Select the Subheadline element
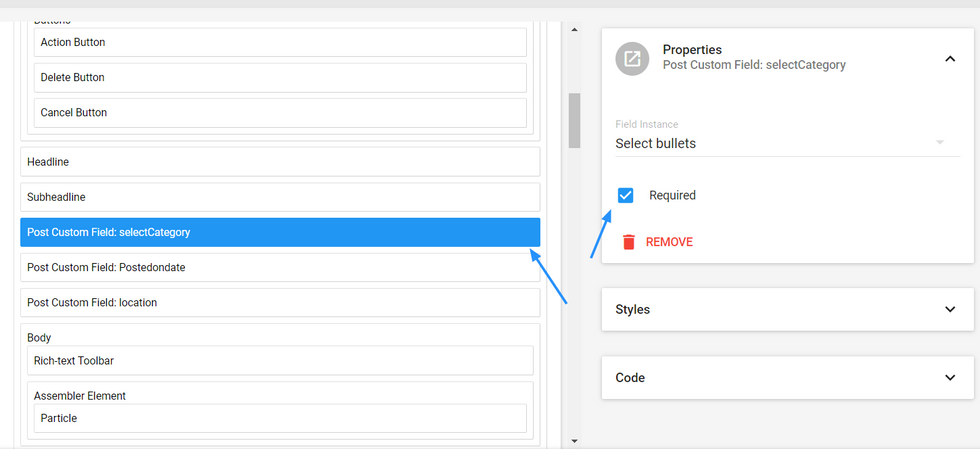 tap(280, 197)
